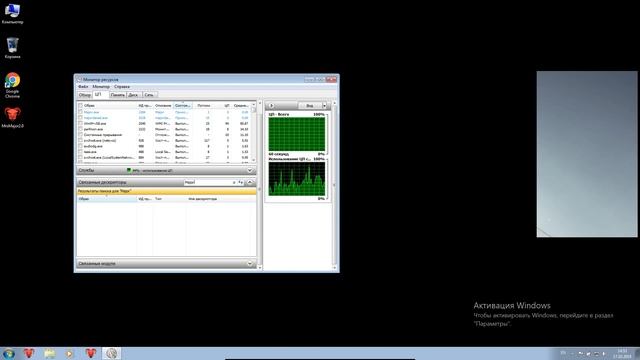Open the Explorer folder taskbar icon
This screenshot has height=360, width=640.
click(x=50, y=353)
